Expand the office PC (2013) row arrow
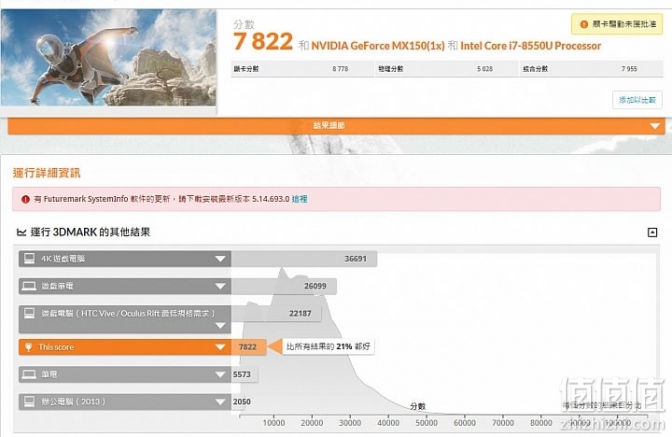The width and height of the screenshot is (672, 437). click(x=220, y=402)
